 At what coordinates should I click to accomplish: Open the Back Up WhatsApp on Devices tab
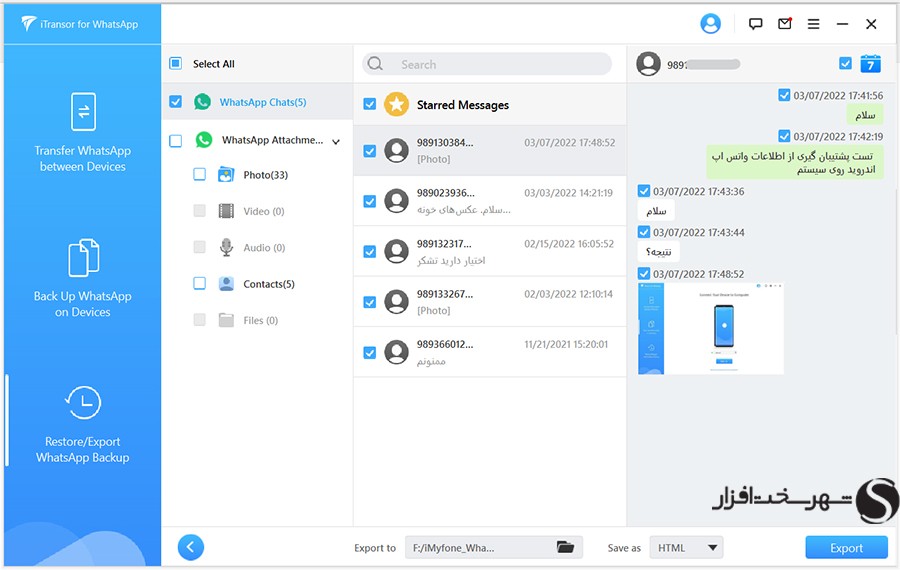pos(83,278)
